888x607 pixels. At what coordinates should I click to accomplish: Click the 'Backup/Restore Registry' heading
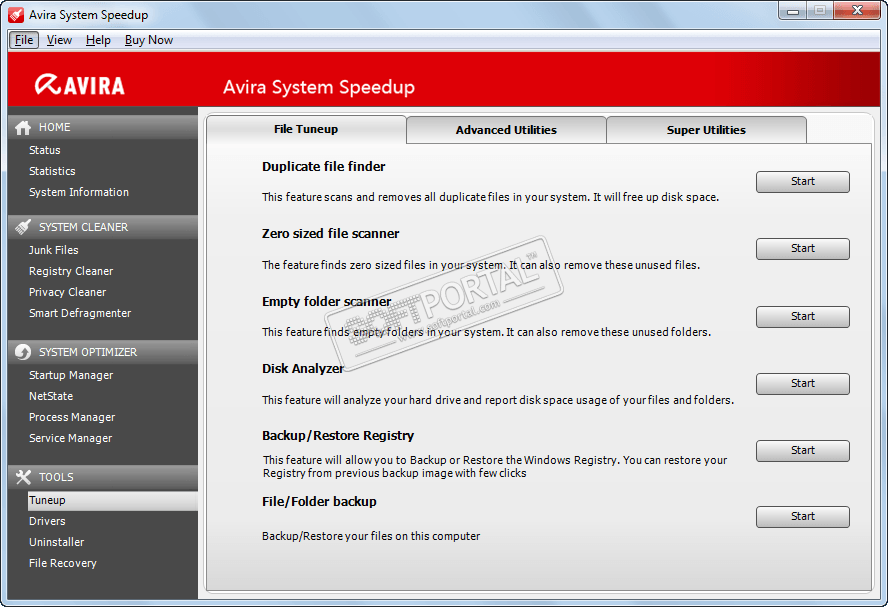(338, 435)
